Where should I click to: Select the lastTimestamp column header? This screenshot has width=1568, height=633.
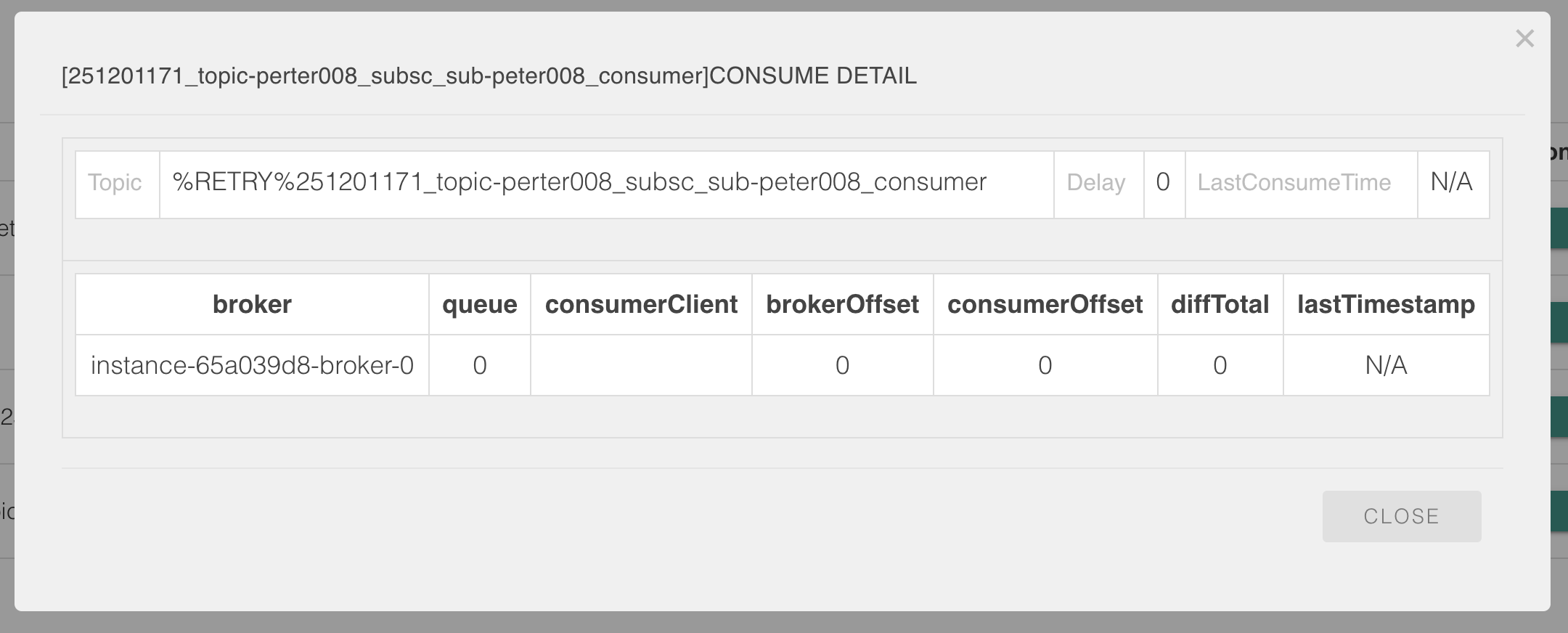coord(1385,304)
